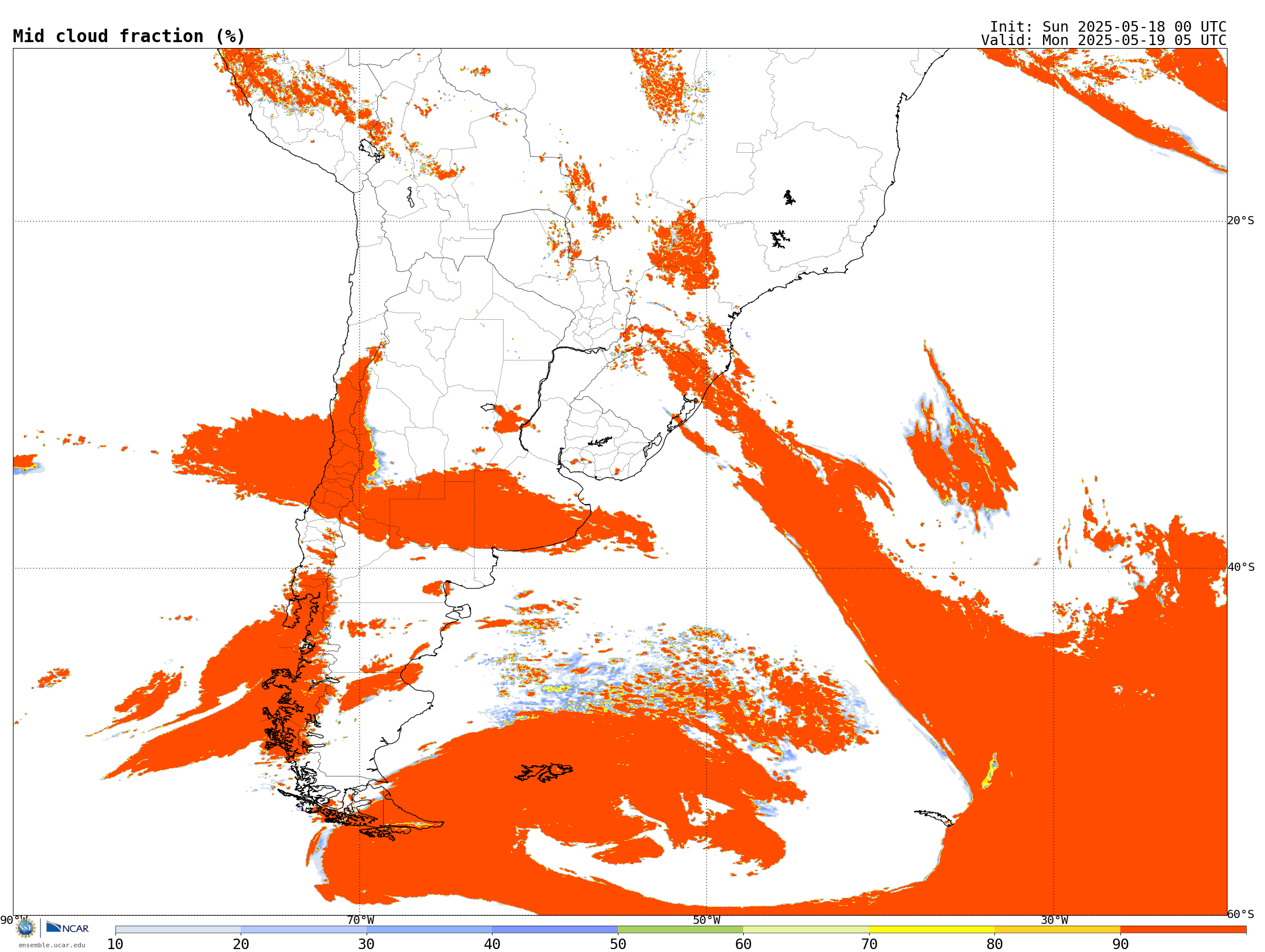Click the 20°S latitude label
1265x952 pixels.
[1240, 221]
